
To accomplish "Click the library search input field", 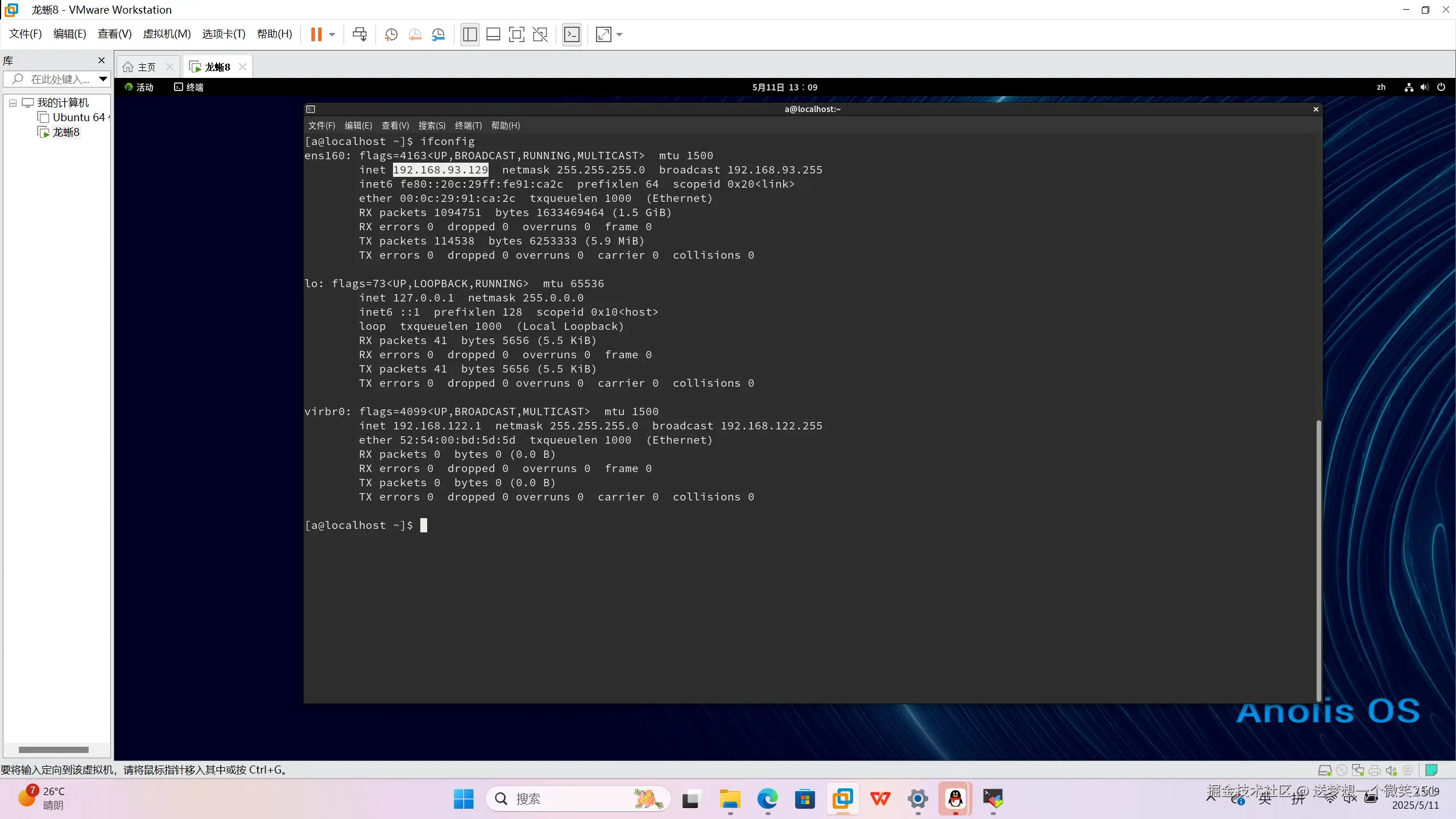I will 60,79.
